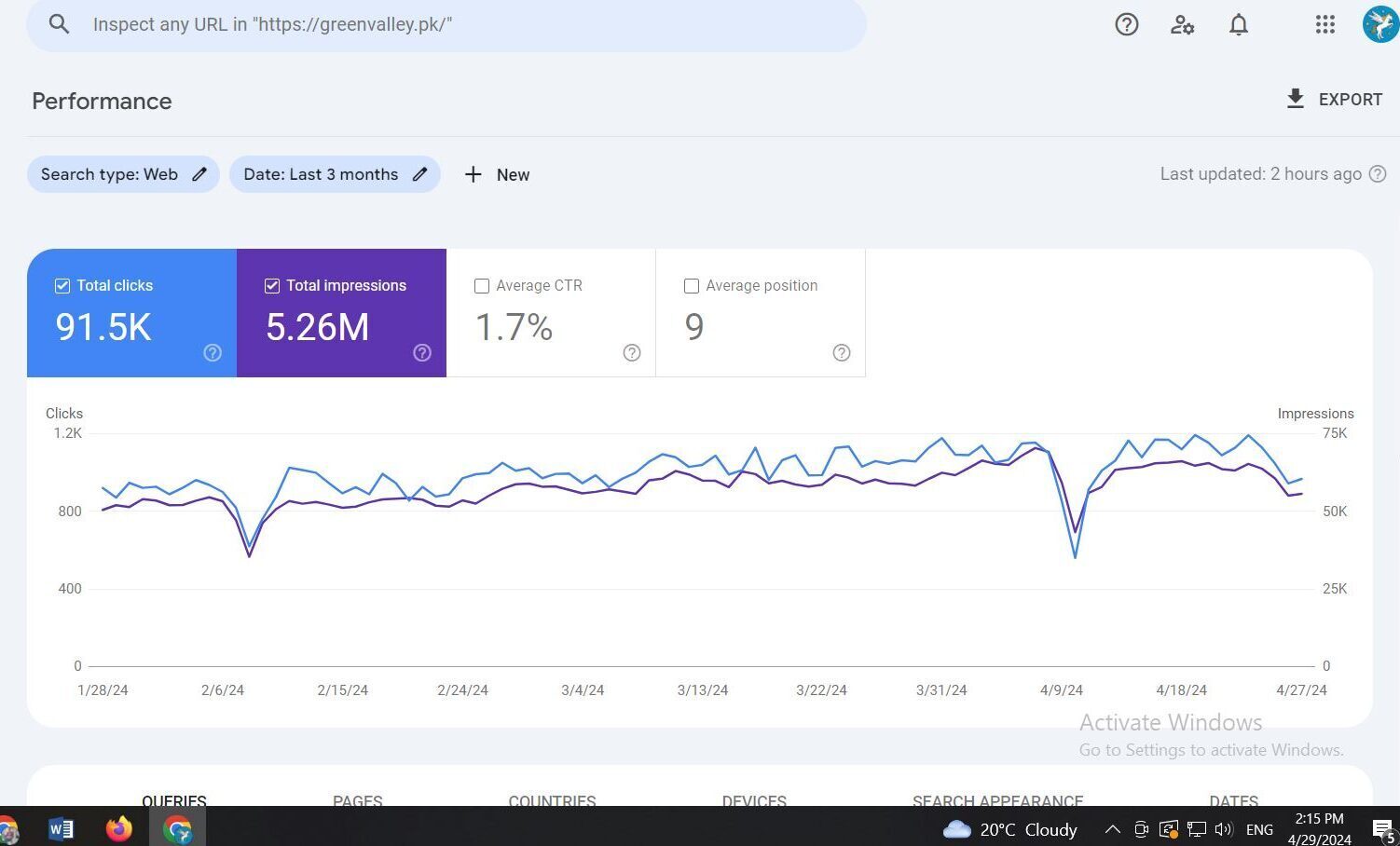This screenshot has width=1400, height=846.
Task: Open Chrome from the taskbar
Action: pyautogui.click(x=177, y=828)
